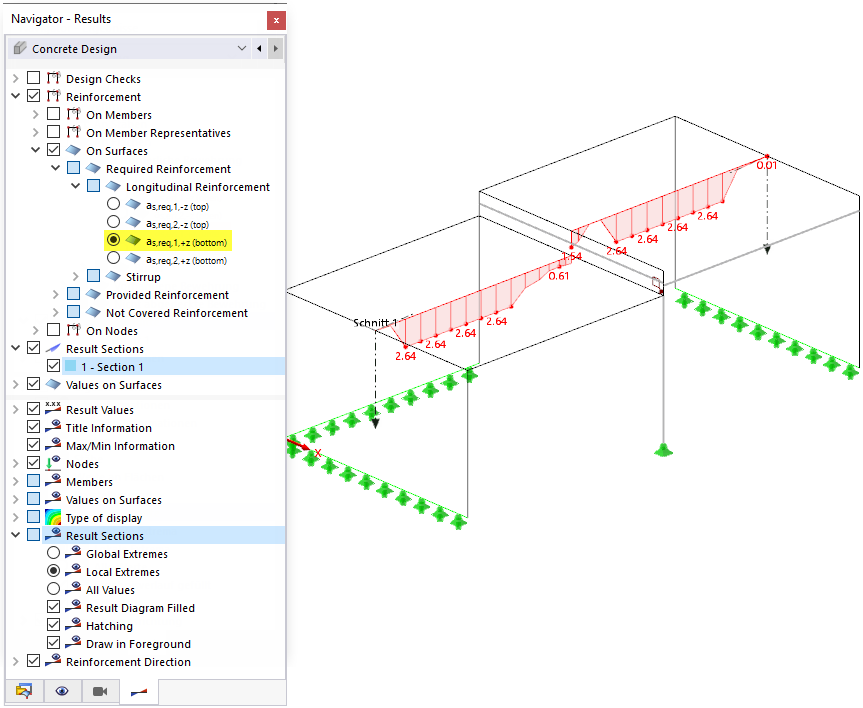Screen dimensions: 863x708
Task: Click the Design Checks frame icon
Action: [x=53, y=78]
